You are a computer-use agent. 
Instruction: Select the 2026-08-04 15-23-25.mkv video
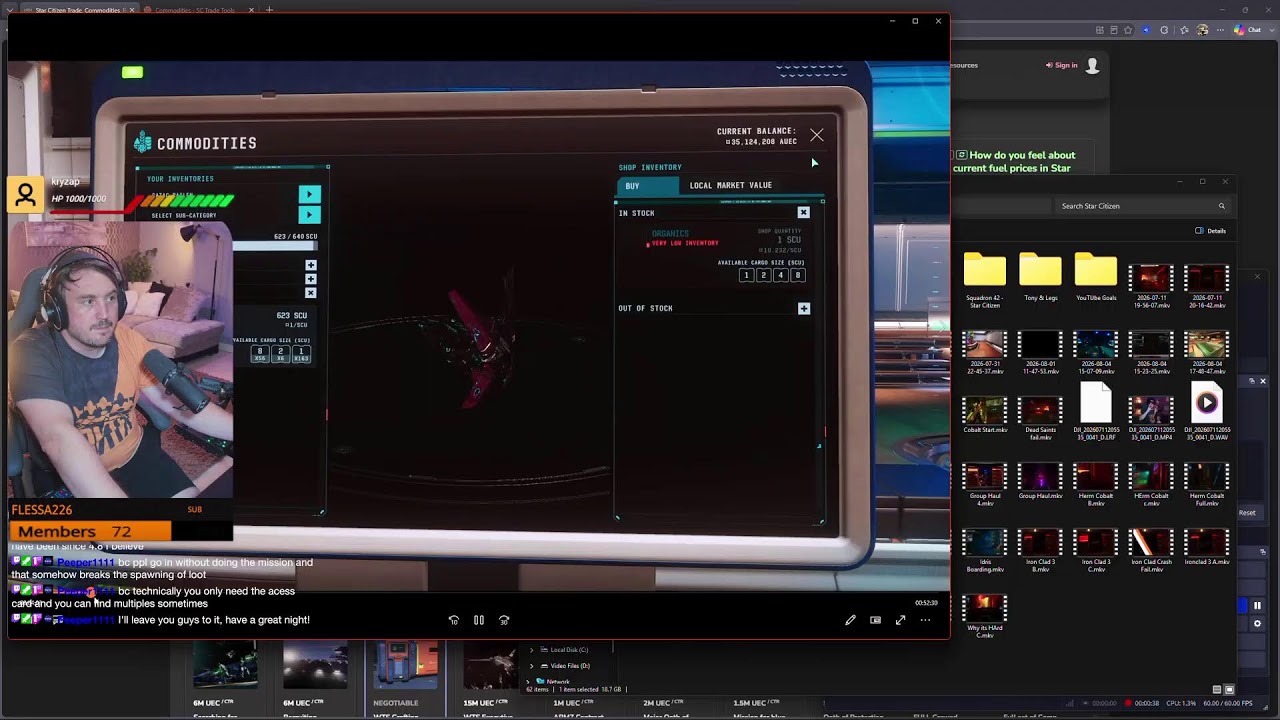pos(1151,353)
